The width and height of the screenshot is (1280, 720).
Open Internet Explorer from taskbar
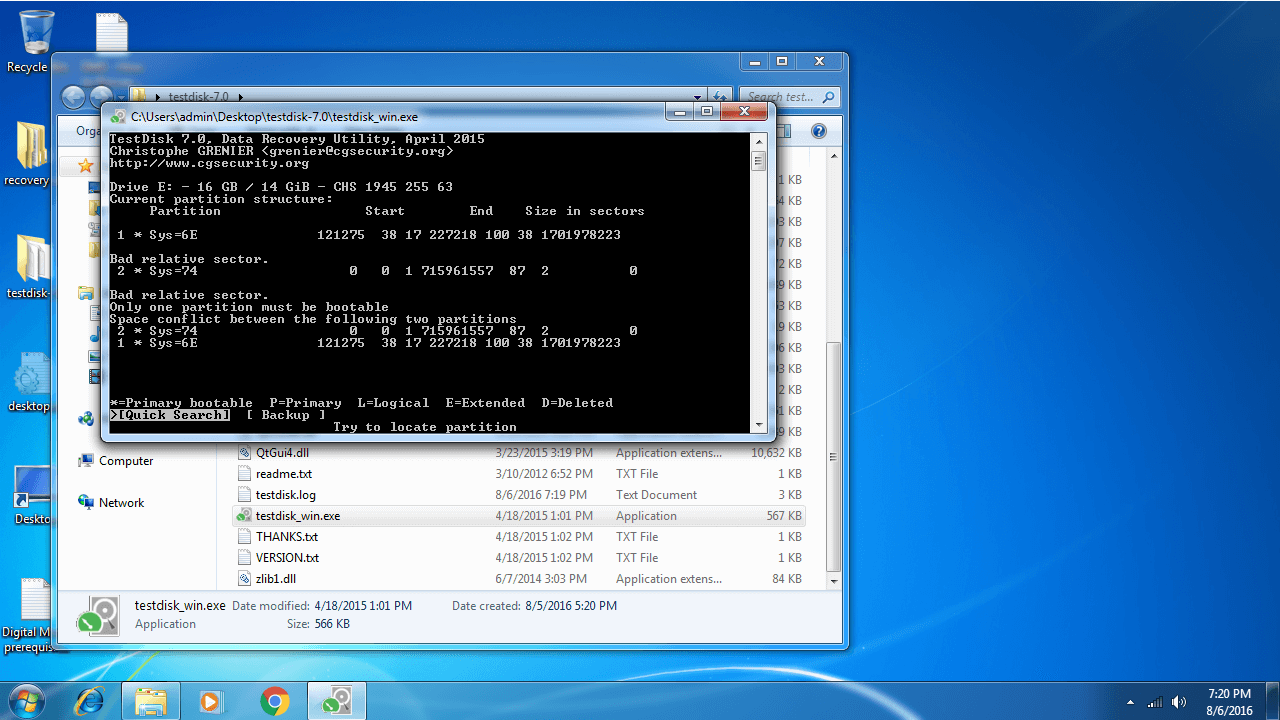pyautogui.click(x=90, y=701)
